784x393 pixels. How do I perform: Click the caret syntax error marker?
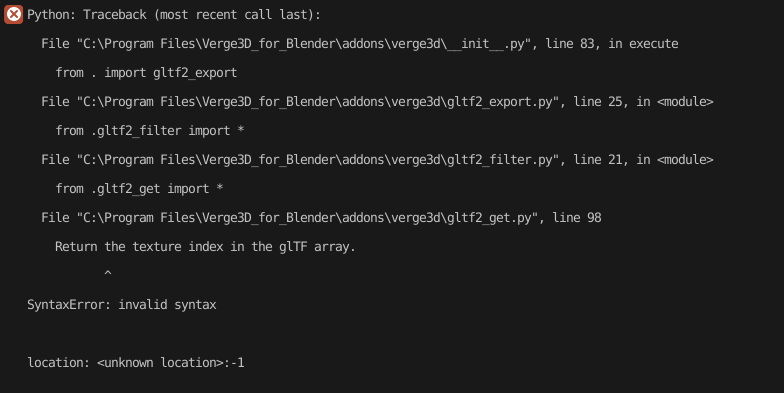click(108, 273)
